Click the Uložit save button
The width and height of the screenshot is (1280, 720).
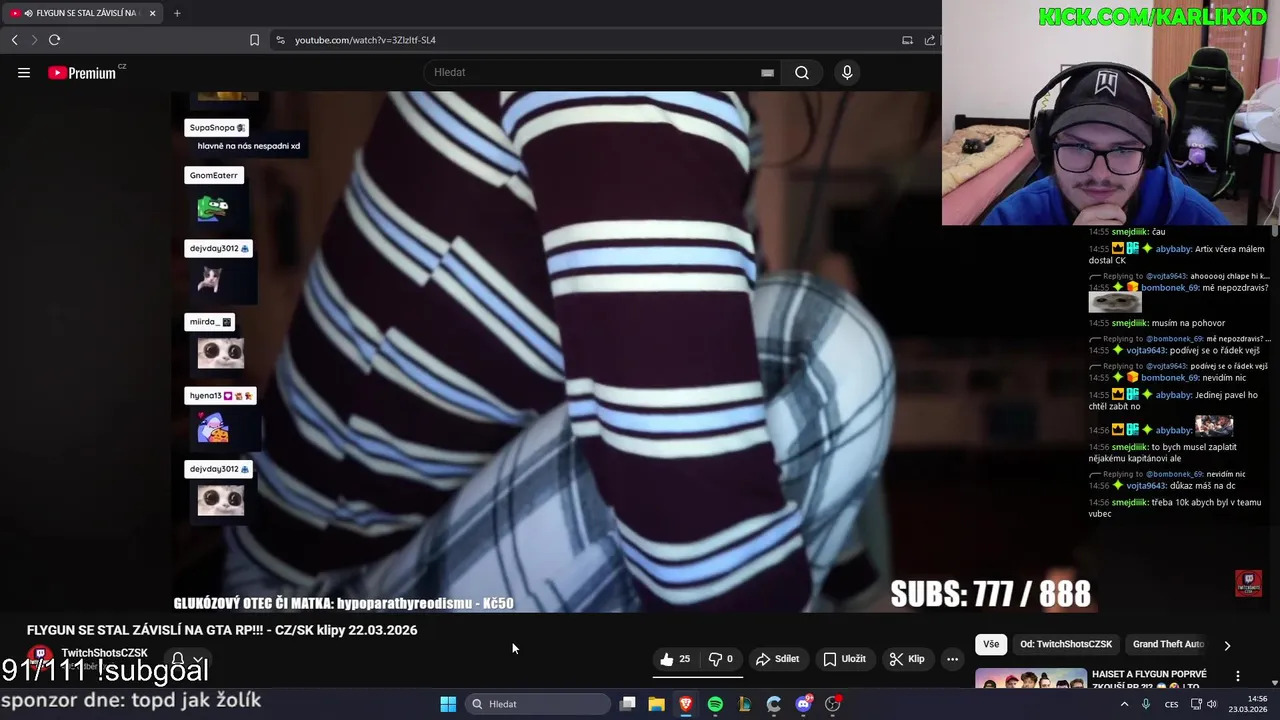pyautogui.click(x=844, y=659)
